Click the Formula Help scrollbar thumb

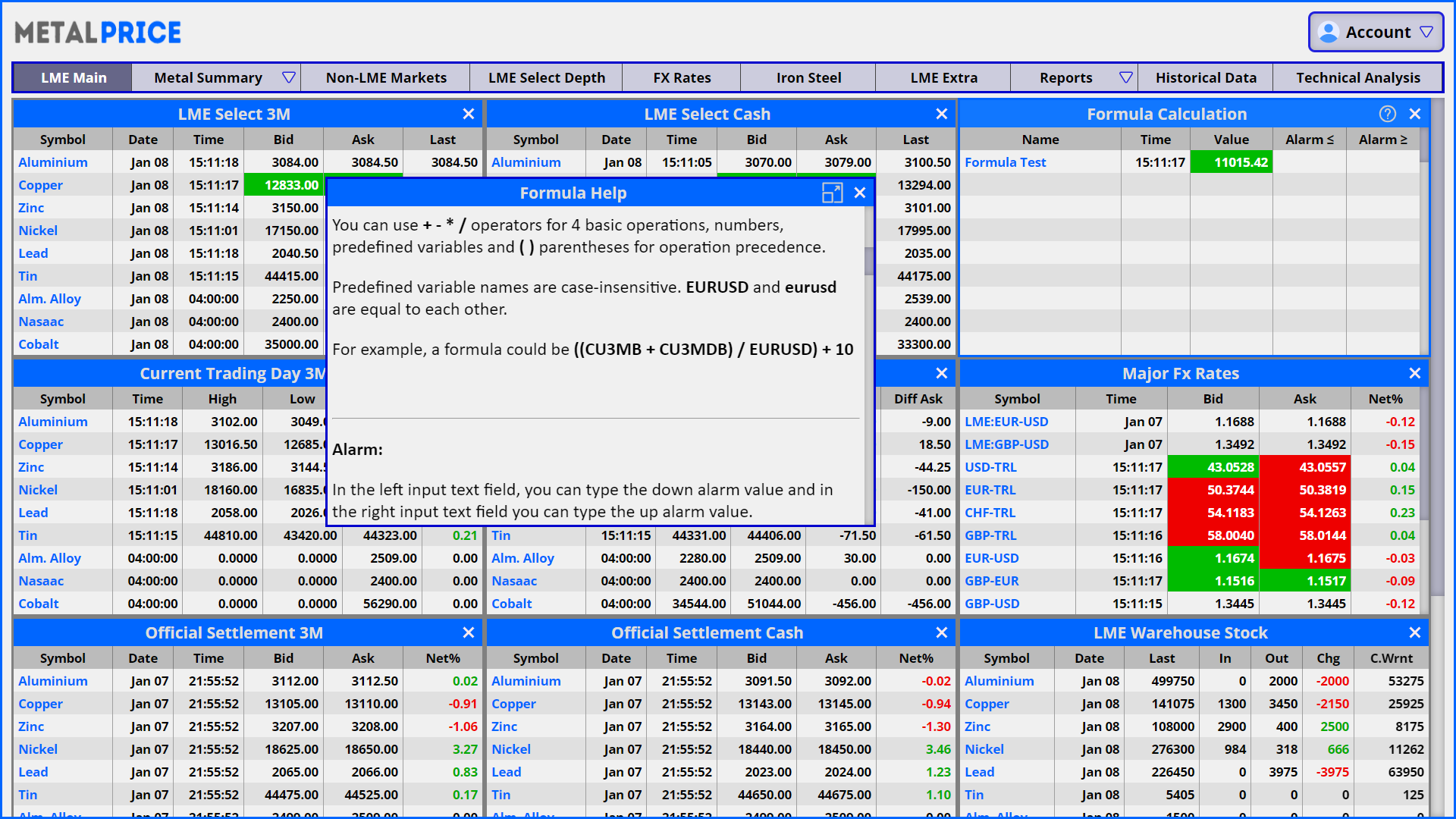[868, 260]
